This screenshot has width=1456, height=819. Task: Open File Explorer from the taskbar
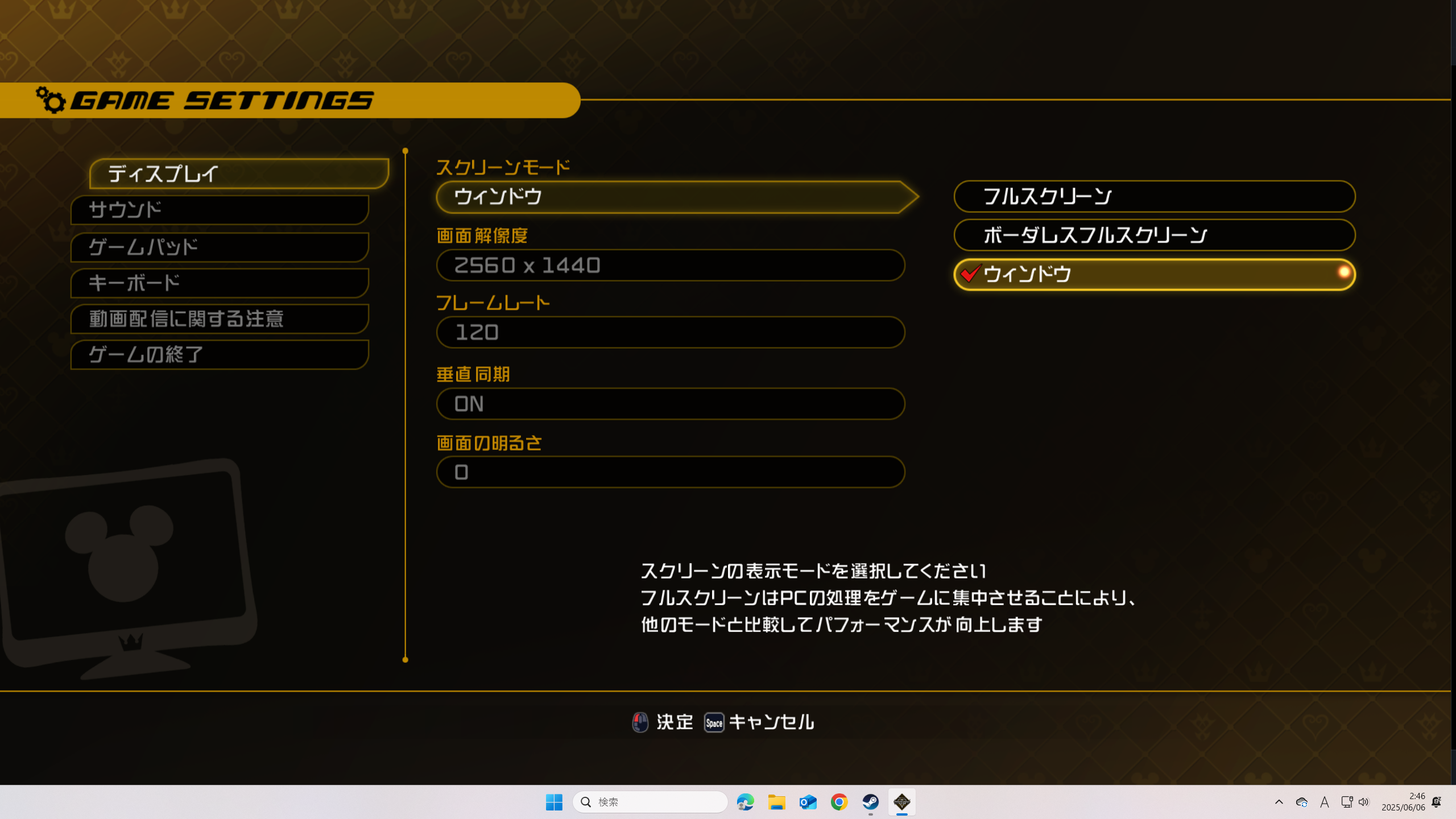point(776,802)
